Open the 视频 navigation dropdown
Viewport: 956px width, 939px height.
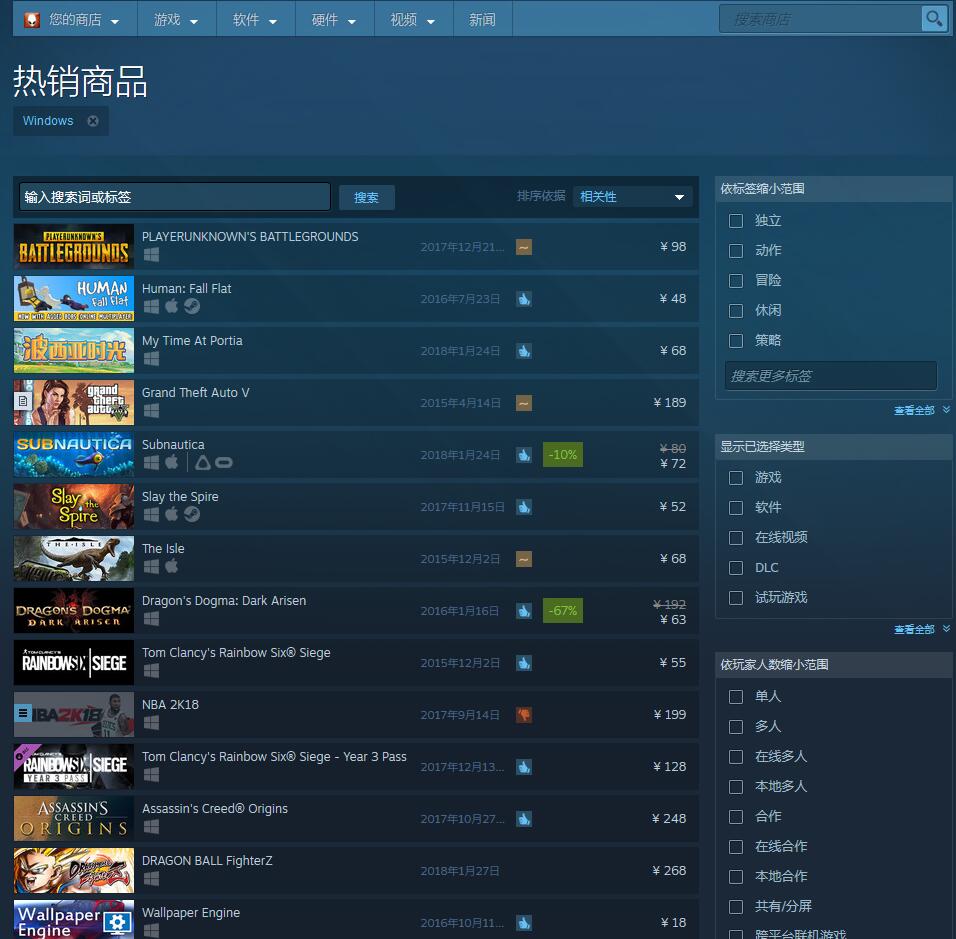click(413, 20)
